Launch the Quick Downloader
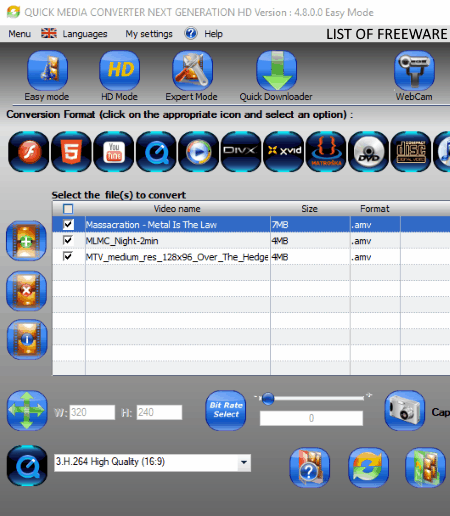 coord(276,70)
